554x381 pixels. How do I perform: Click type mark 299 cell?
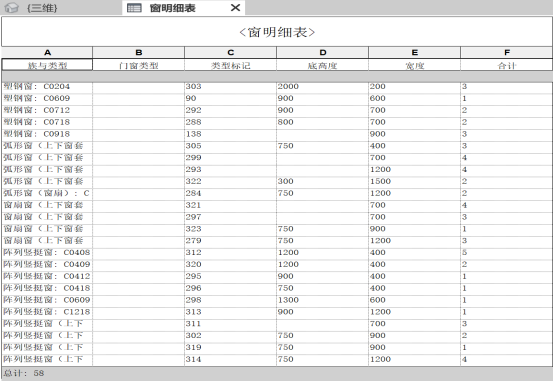point(230,158)
